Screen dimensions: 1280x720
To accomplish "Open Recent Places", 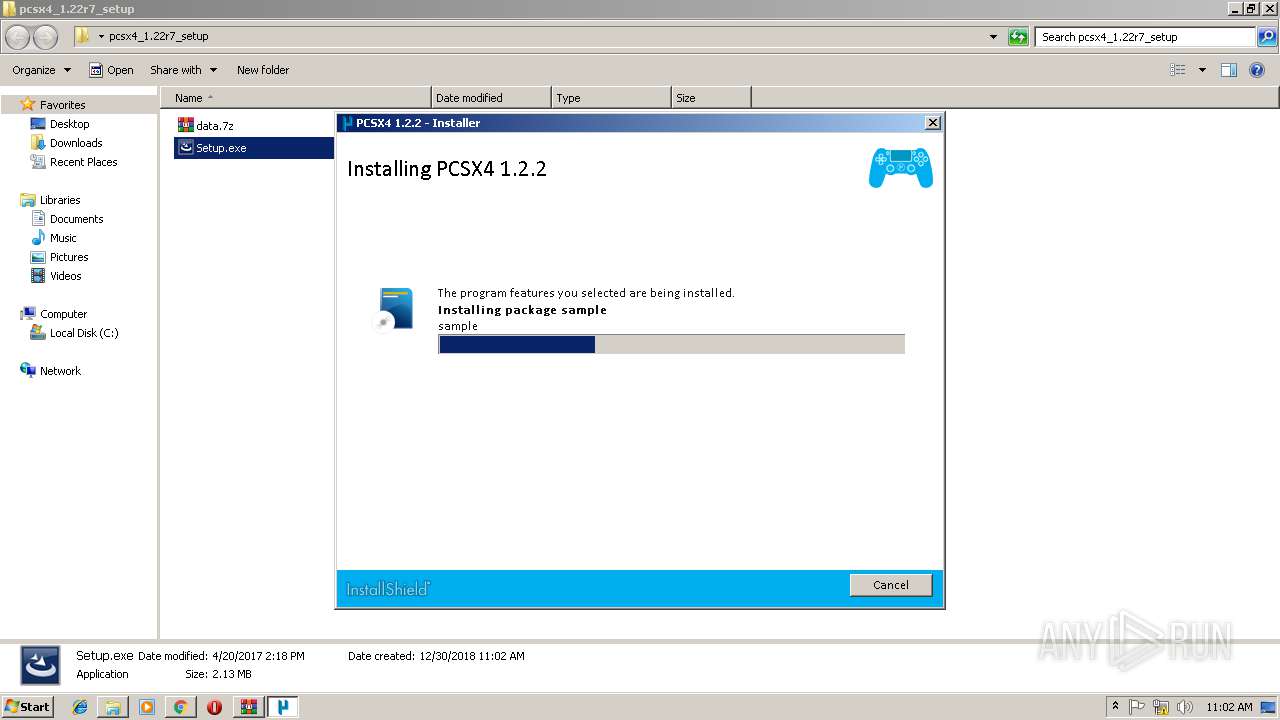I will click(83, 162).
